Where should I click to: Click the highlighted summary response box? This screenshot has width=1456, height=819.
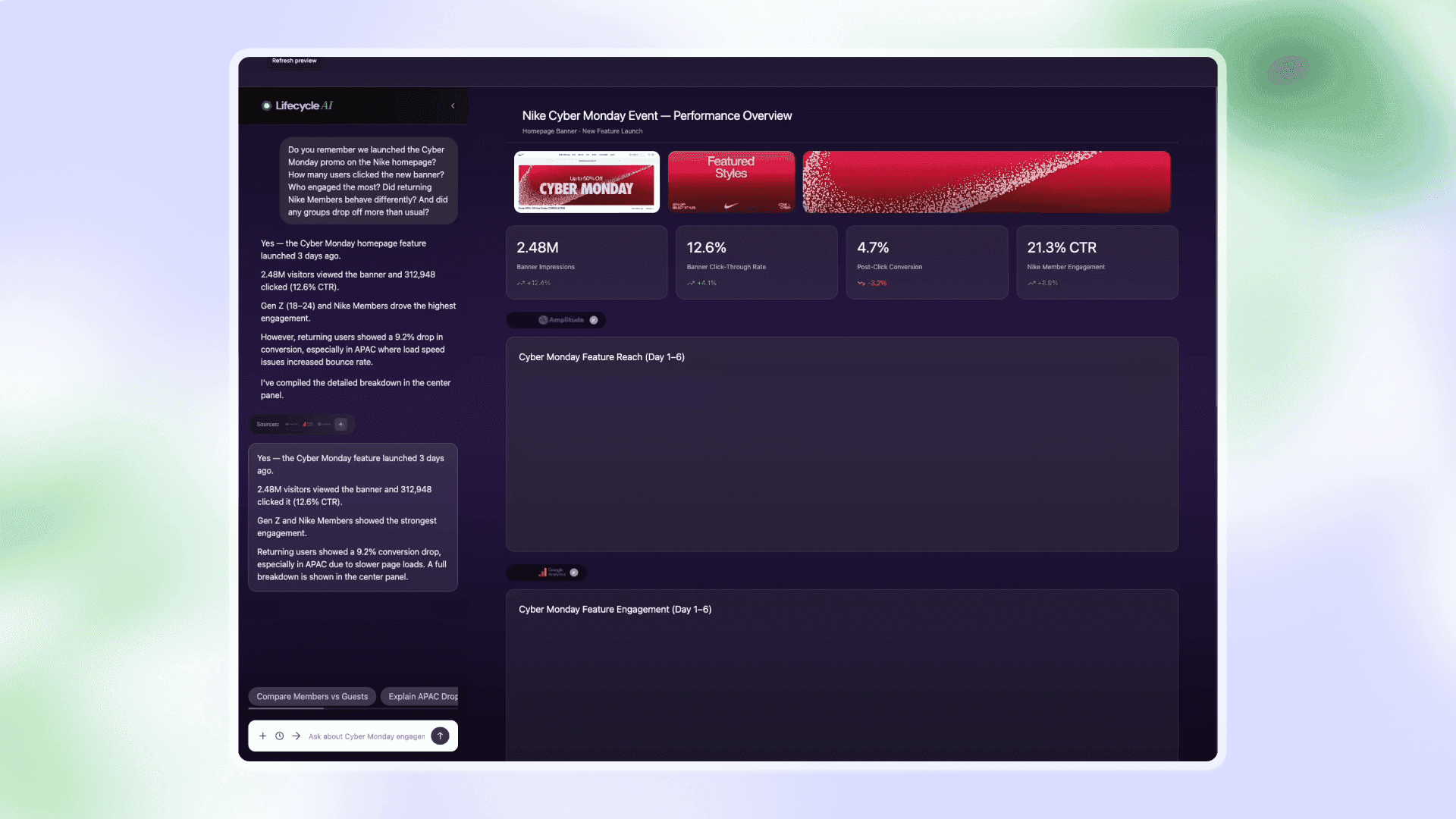(x=353, y=517)
